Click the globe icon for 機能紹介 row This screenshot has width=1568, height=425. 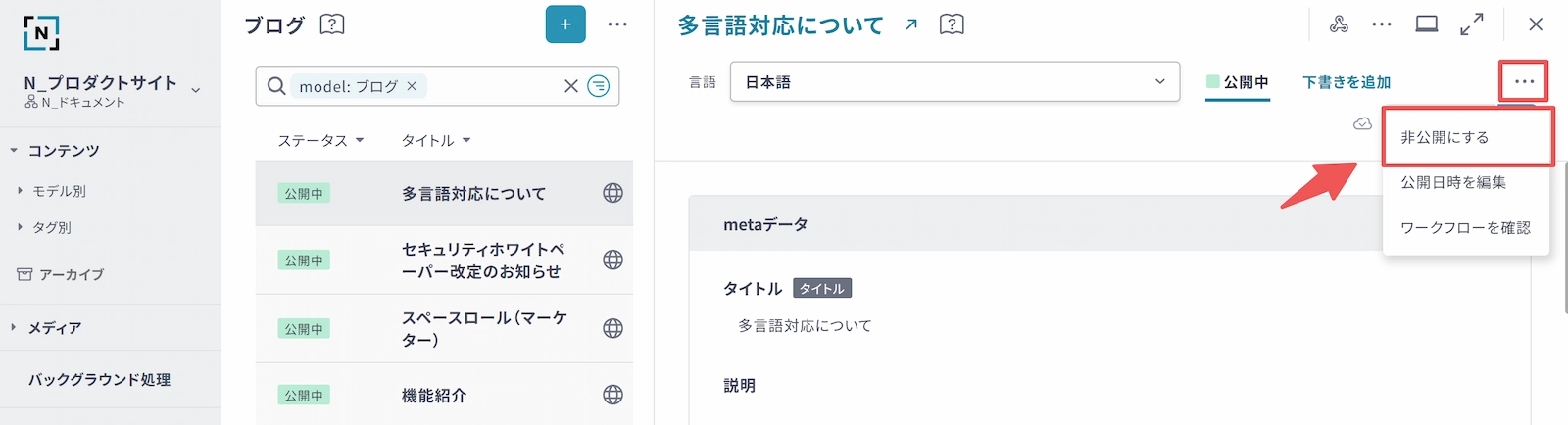click(x=612, y=395)
